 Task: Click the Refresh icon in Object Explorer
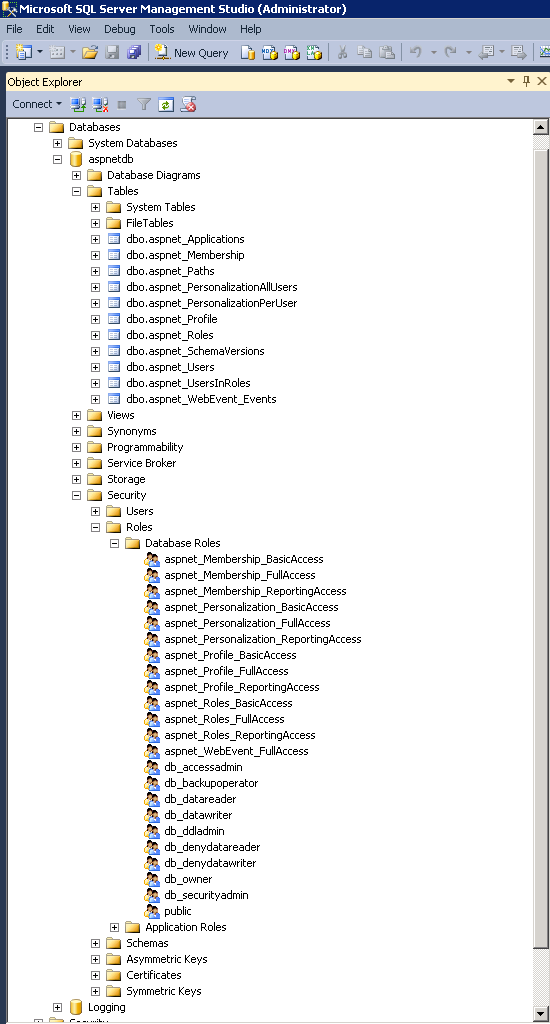click(x=166, y=104)
